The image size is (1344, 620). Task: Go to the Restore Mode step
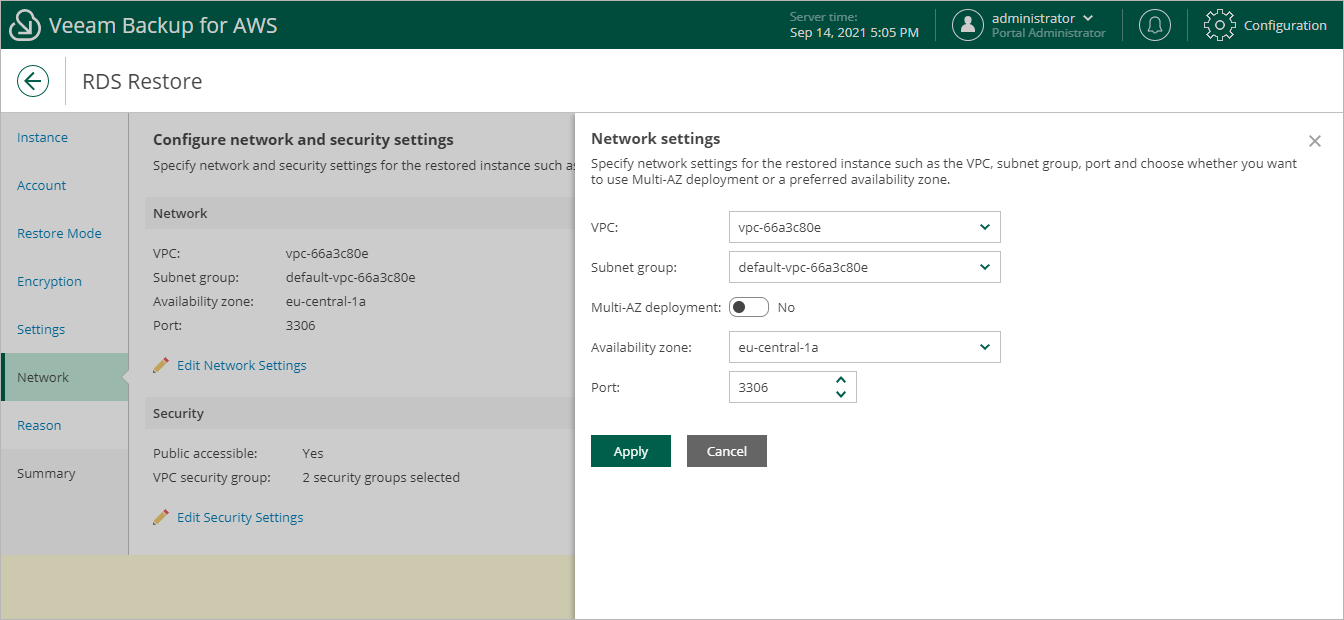click(x=59, y=233)
